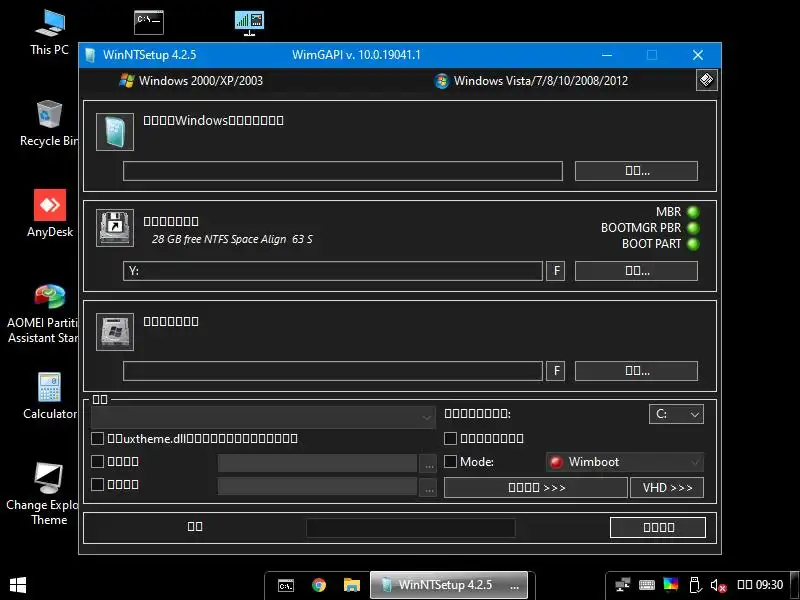The height and width of the screenshot is (600, 800).
Task: Open the Recycle Bin desktop icon
Action: pos(49,123)
